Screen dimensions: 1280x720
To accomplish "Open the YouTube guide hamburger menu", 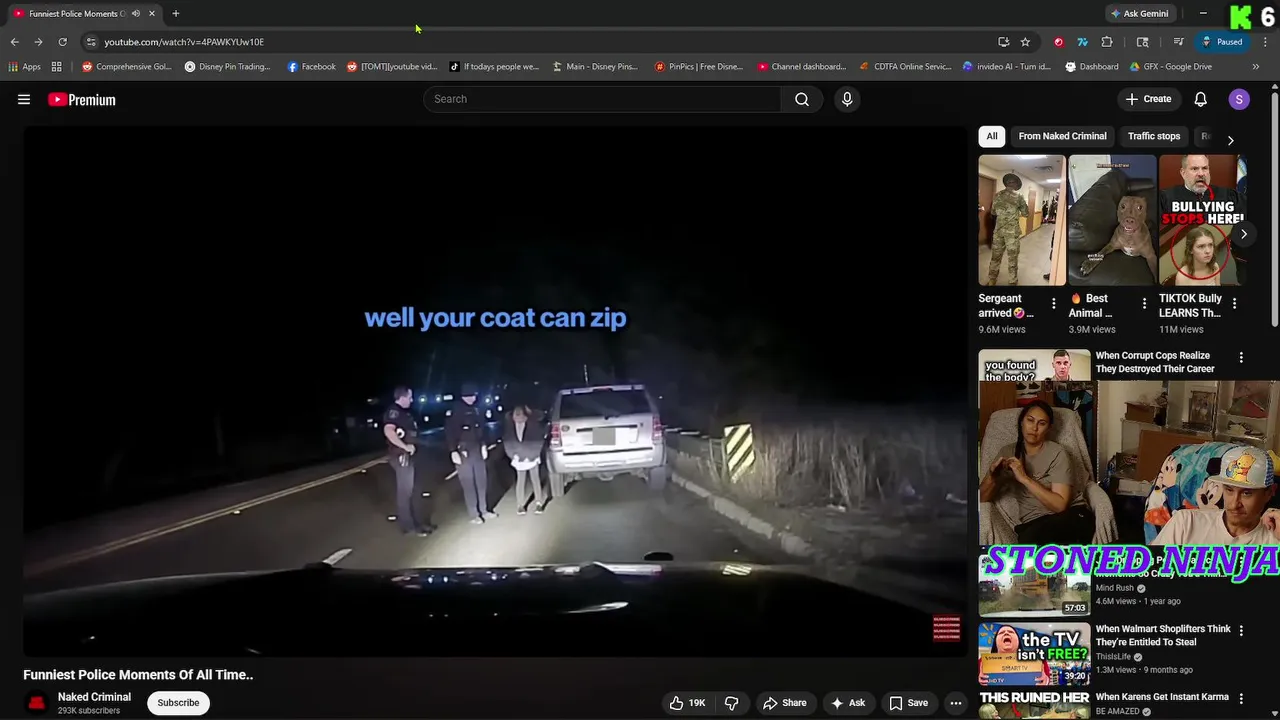I will (24, 99).
